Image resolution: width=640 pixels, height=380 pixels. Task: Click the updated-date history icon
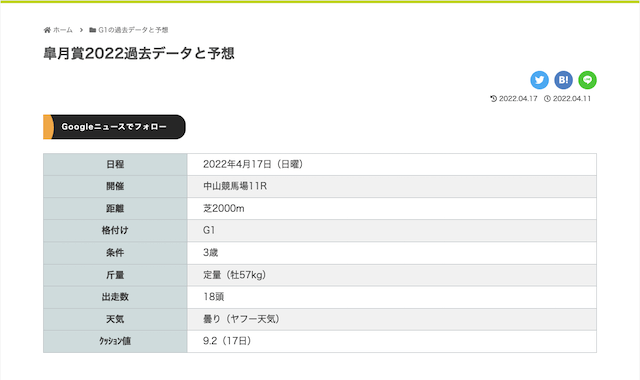coord(493,98)
